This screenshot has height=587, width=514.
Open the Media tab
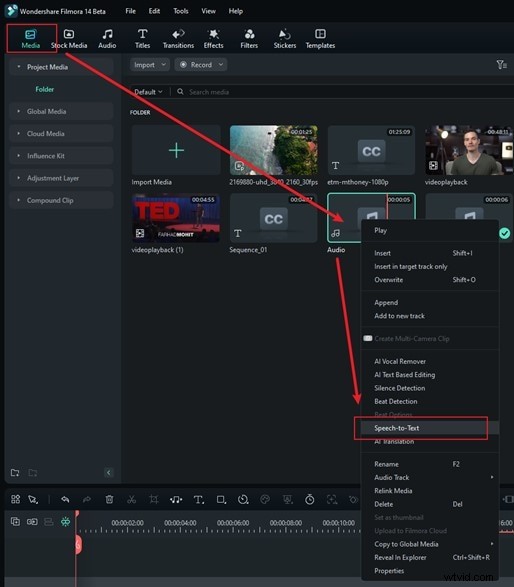point(30,39)
